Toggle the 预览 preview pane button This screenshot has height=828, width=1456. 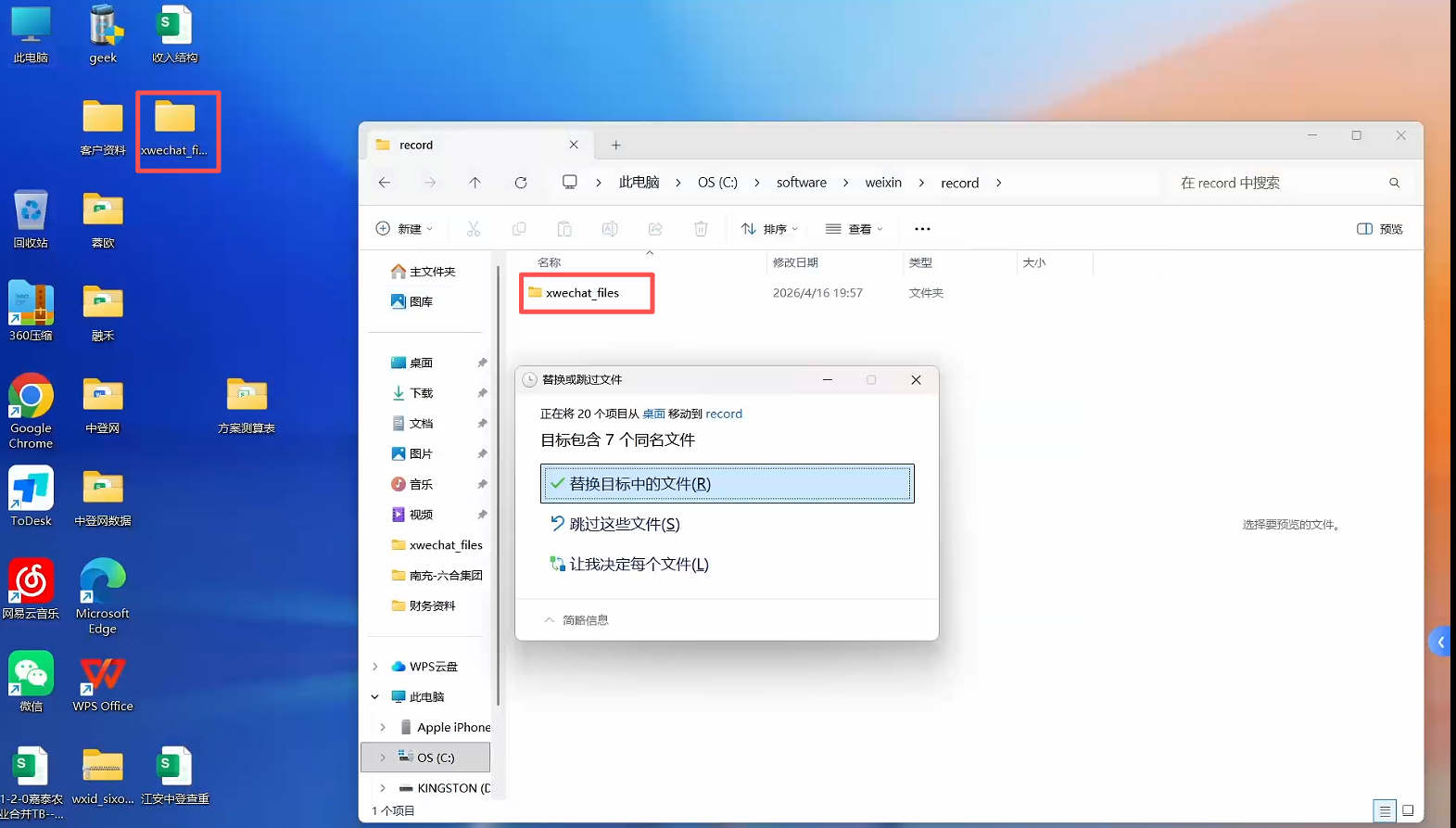(1379, 229)
